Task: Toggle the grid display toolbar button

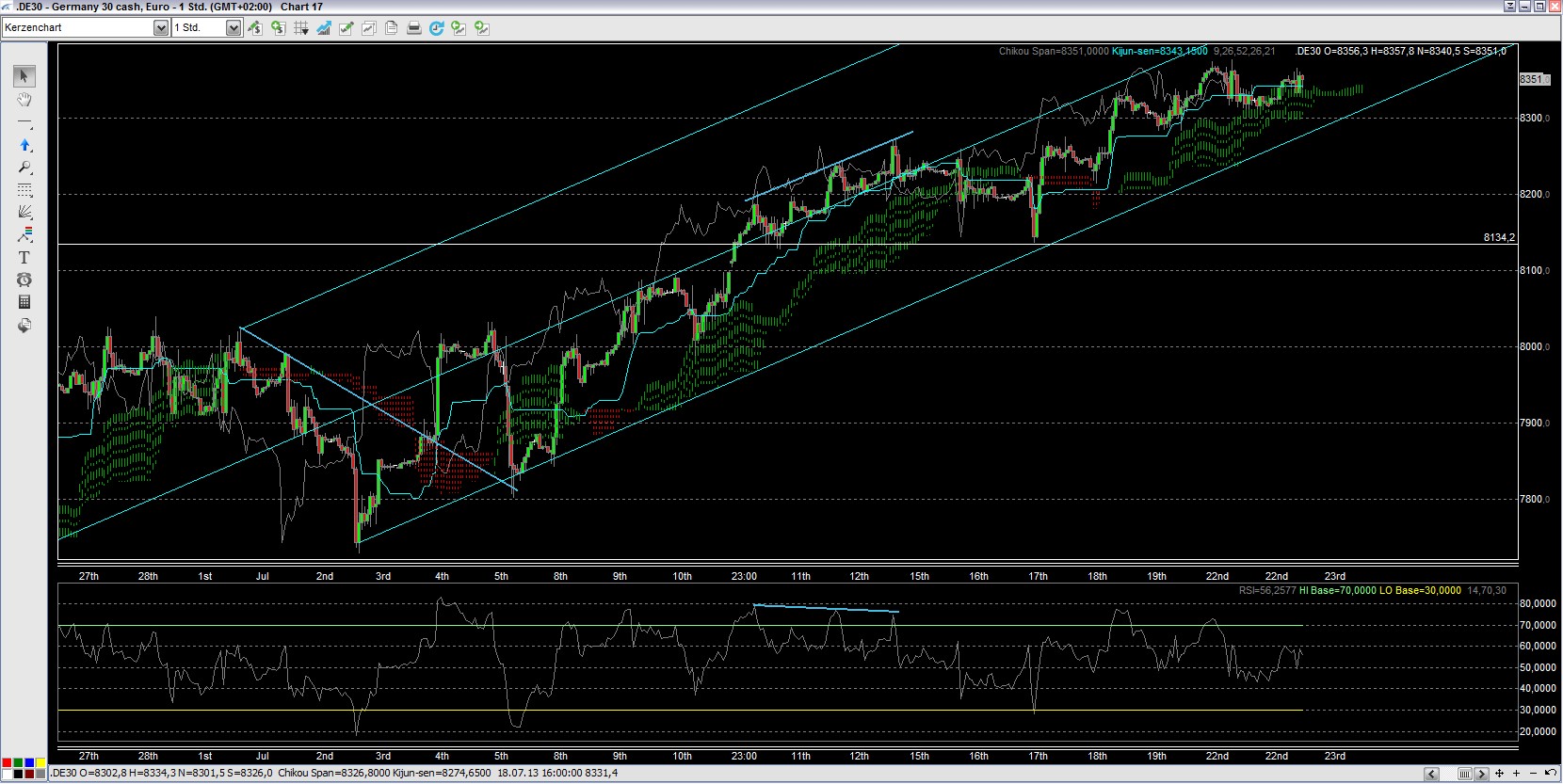Action: coord(300,28)
